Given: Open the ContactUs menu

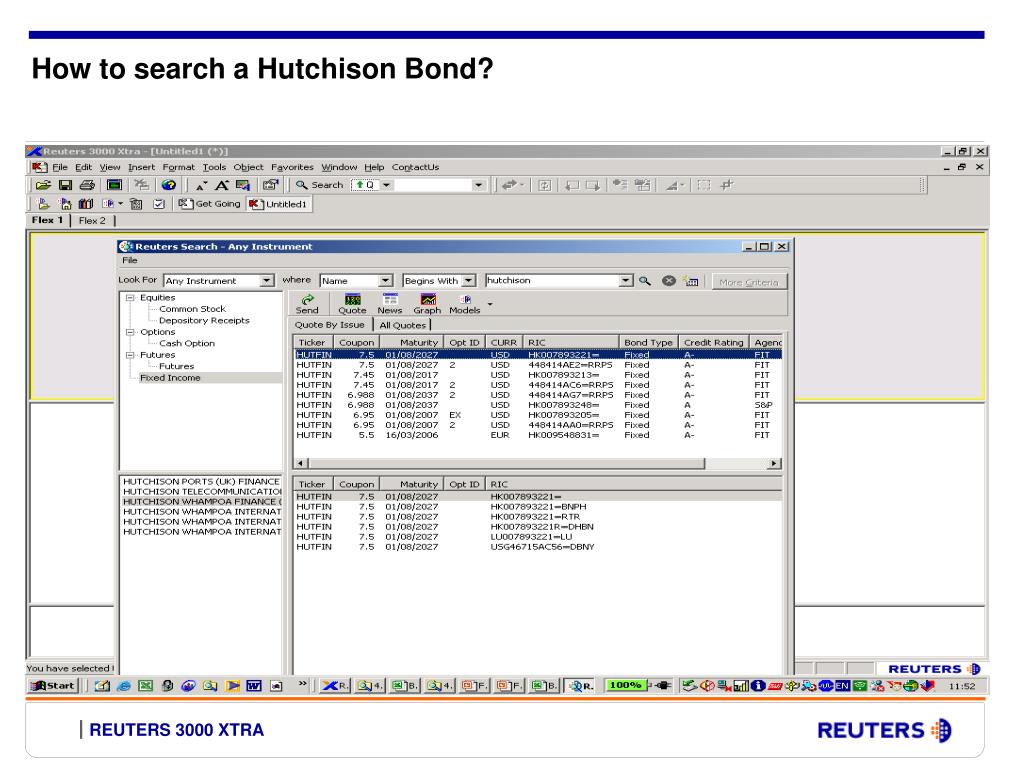Looking at the screenshot, I should [x=415, y=167].
